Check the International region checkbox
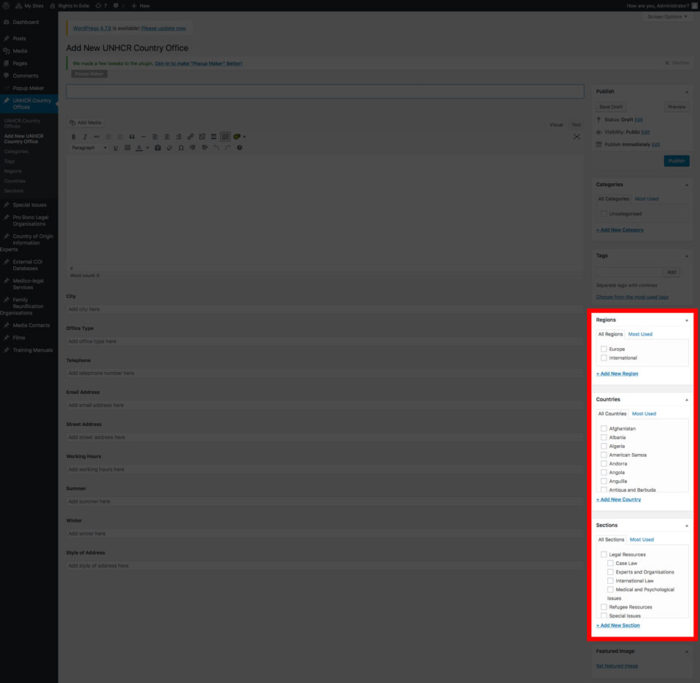 pos(604,358)
